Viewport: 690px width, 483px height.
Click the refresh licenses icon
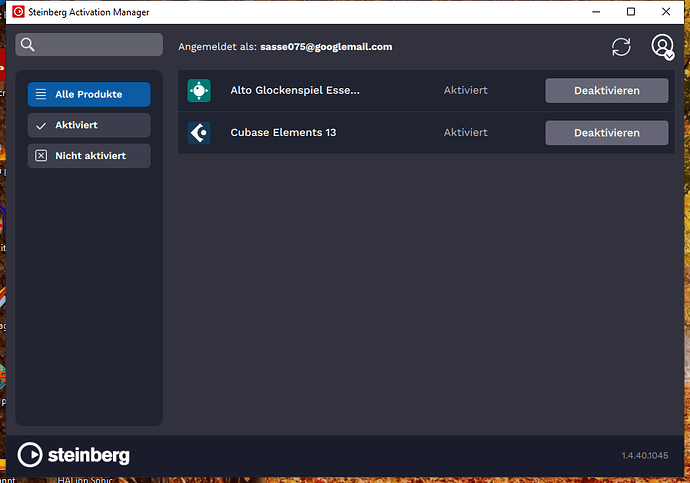(x=621, y=47)
